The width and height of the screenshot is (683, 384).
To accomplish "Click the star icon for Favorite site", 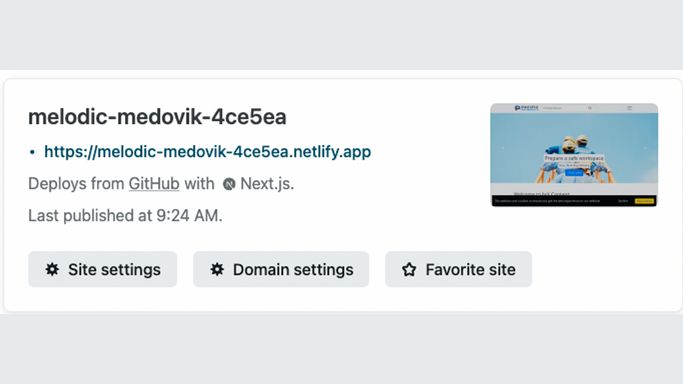I will pos(409,269).
